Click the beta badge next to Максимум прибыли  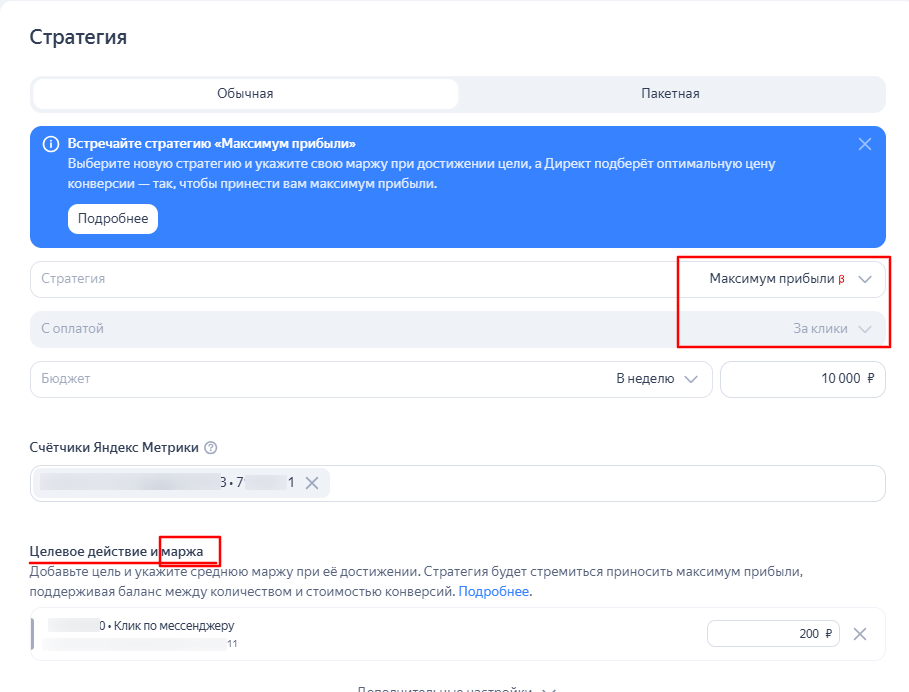841,280
